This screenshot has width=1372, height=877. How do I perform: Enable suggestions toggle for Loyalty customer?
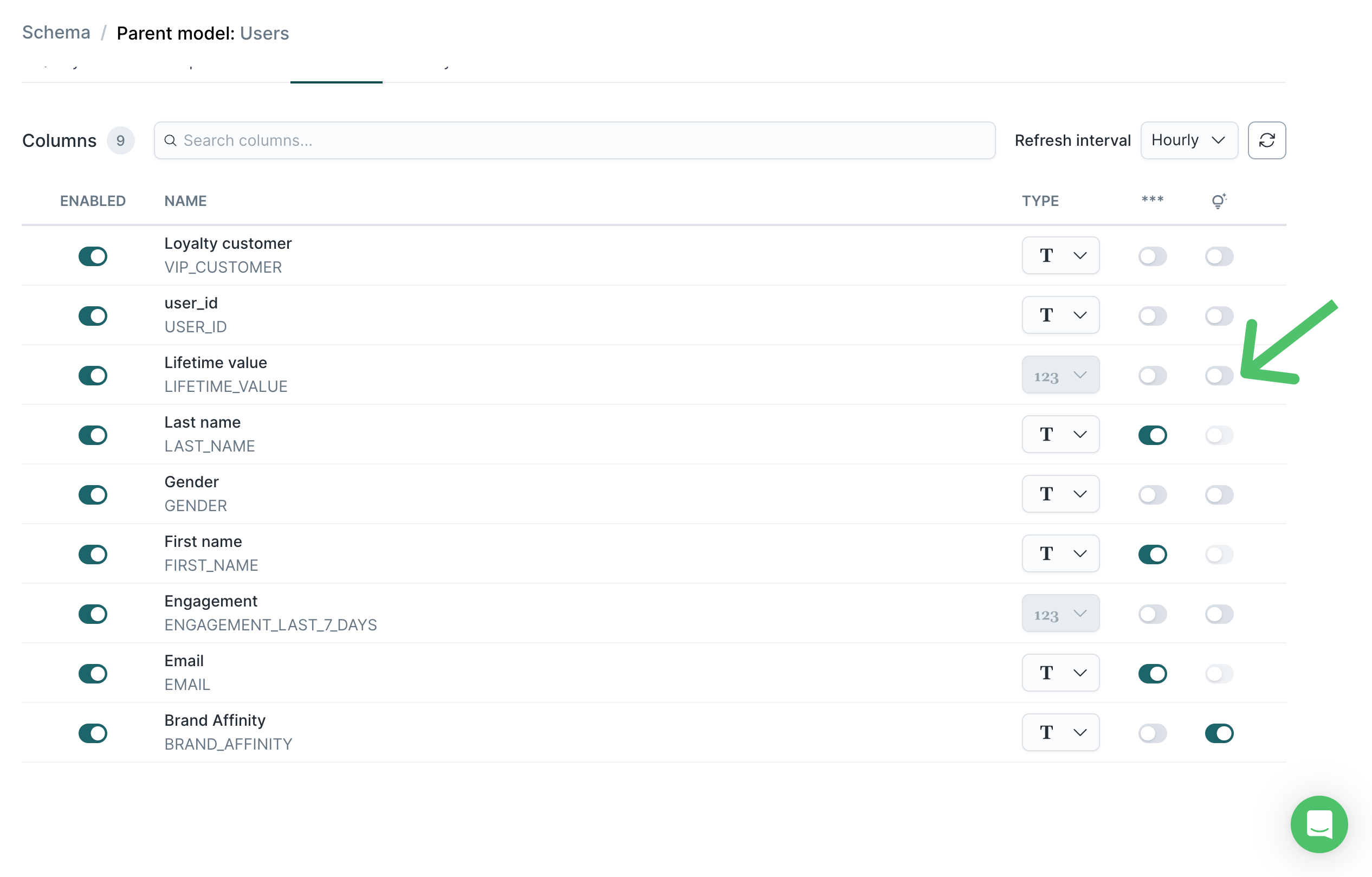1219,256
